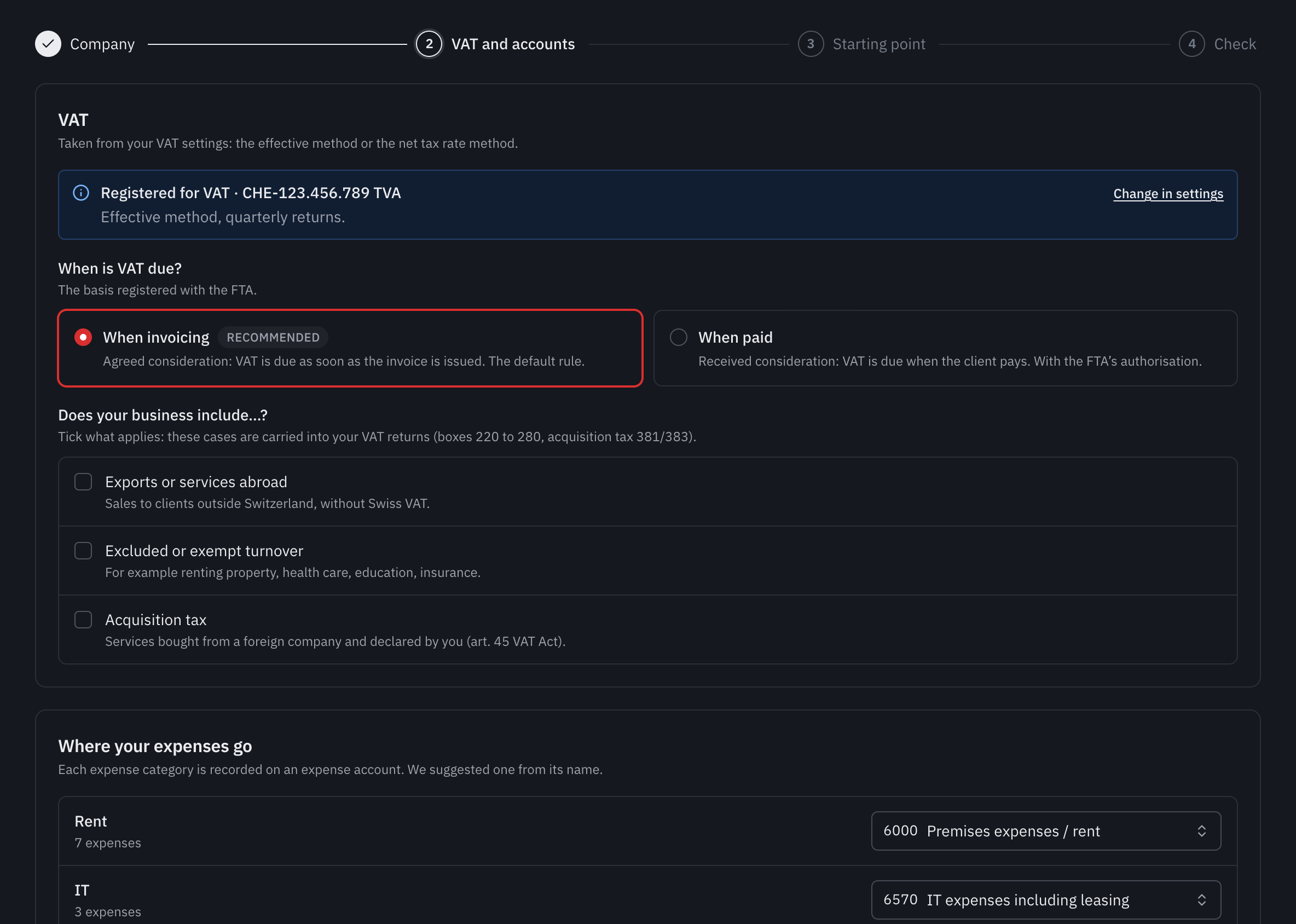
Task: Enable the Acquisition tax checkbox
Action: (x=83, y=620)
